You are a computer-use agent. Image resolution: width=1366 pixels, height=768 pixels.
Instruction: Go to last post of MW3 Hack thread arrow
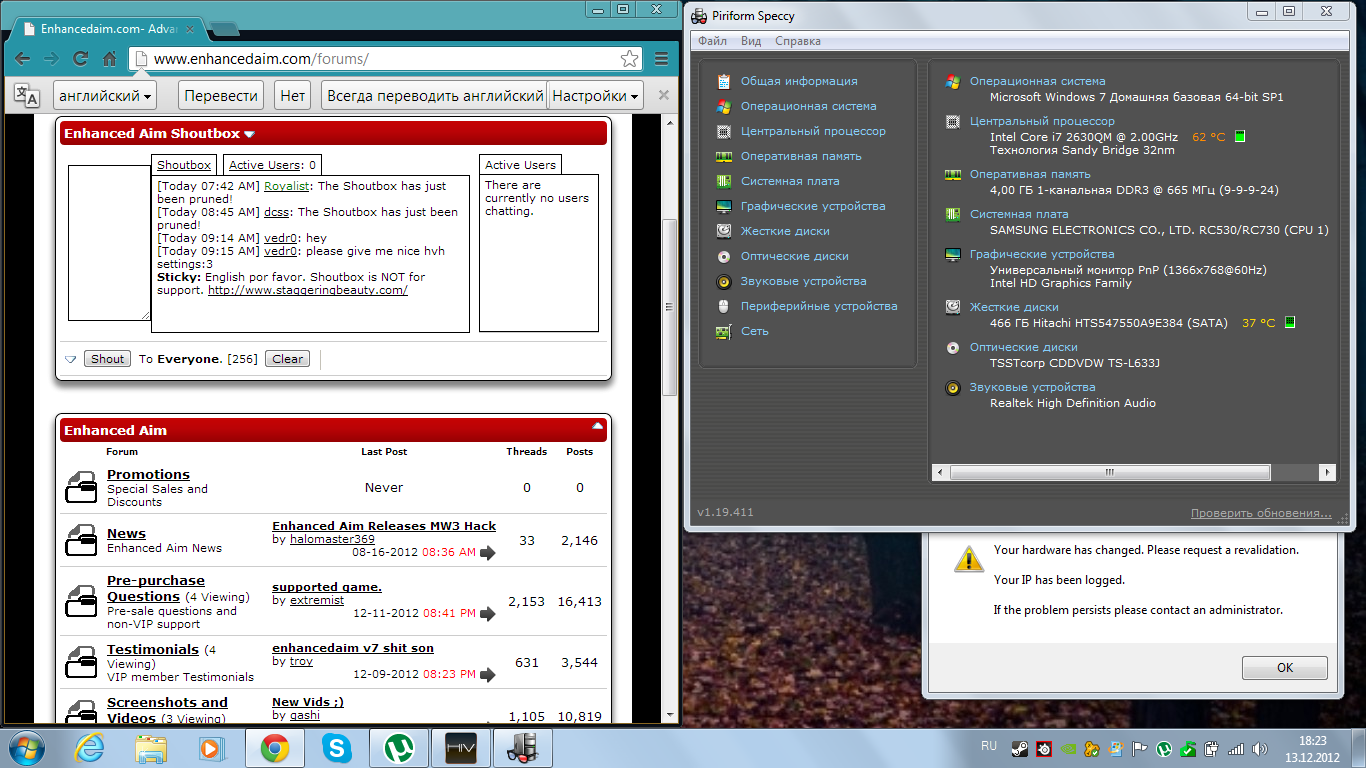coord(488,552)
